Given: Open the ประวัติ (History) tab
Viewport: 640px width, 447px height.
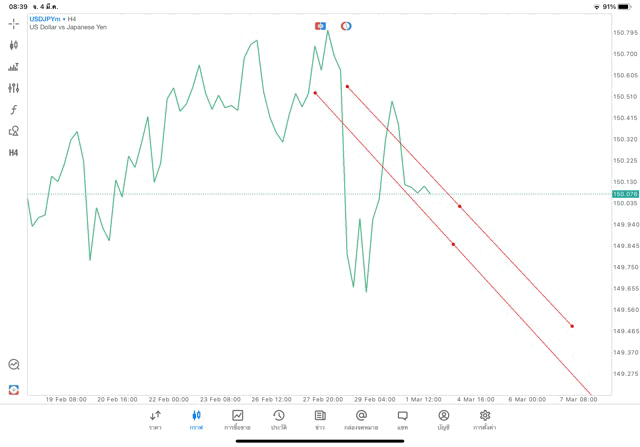Looking at the screenshot, I should [x=278, y=419].
